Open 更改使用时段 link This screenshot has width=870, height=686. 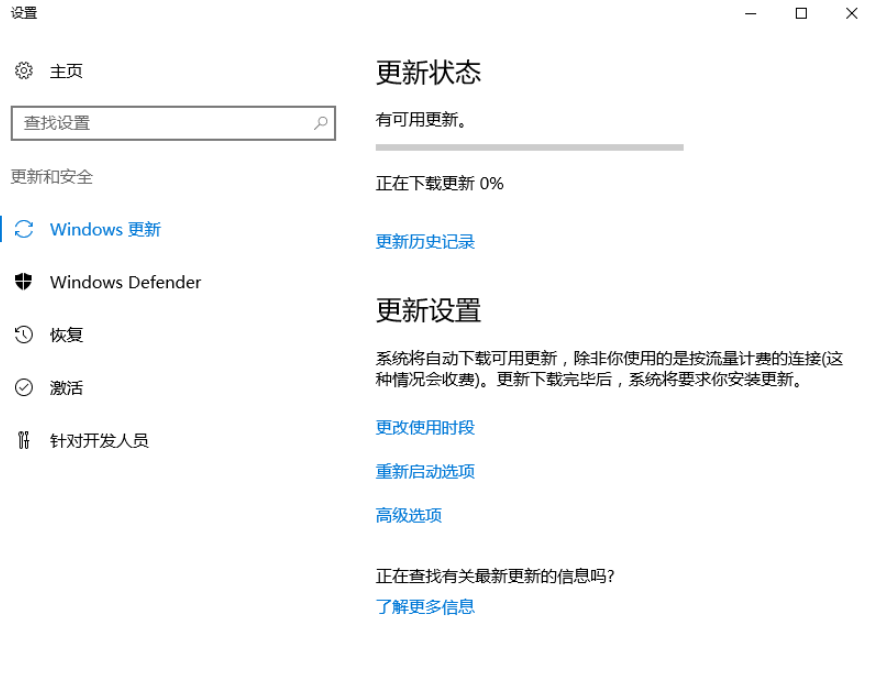tap(425, 427)
